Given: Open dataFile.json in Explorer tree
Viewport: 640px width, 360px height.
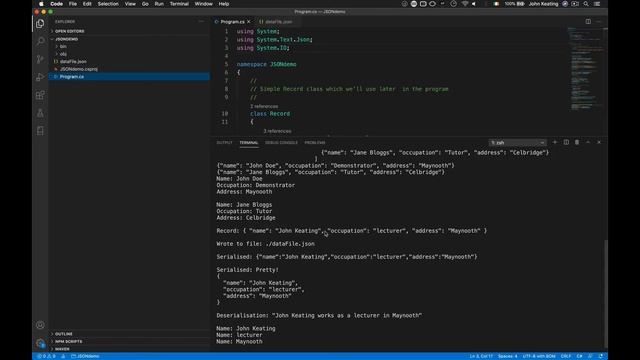Looking at the screenshot, I should point(73,62).
